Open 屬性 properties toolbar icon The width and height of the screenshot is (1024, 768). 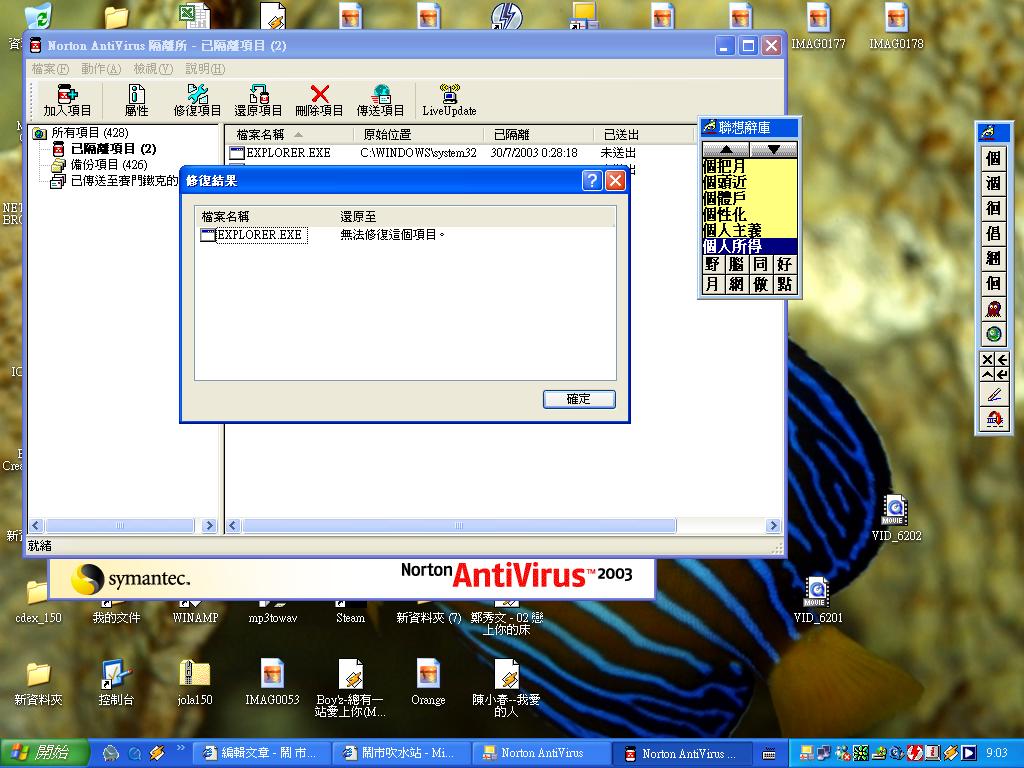click(136, 101)
